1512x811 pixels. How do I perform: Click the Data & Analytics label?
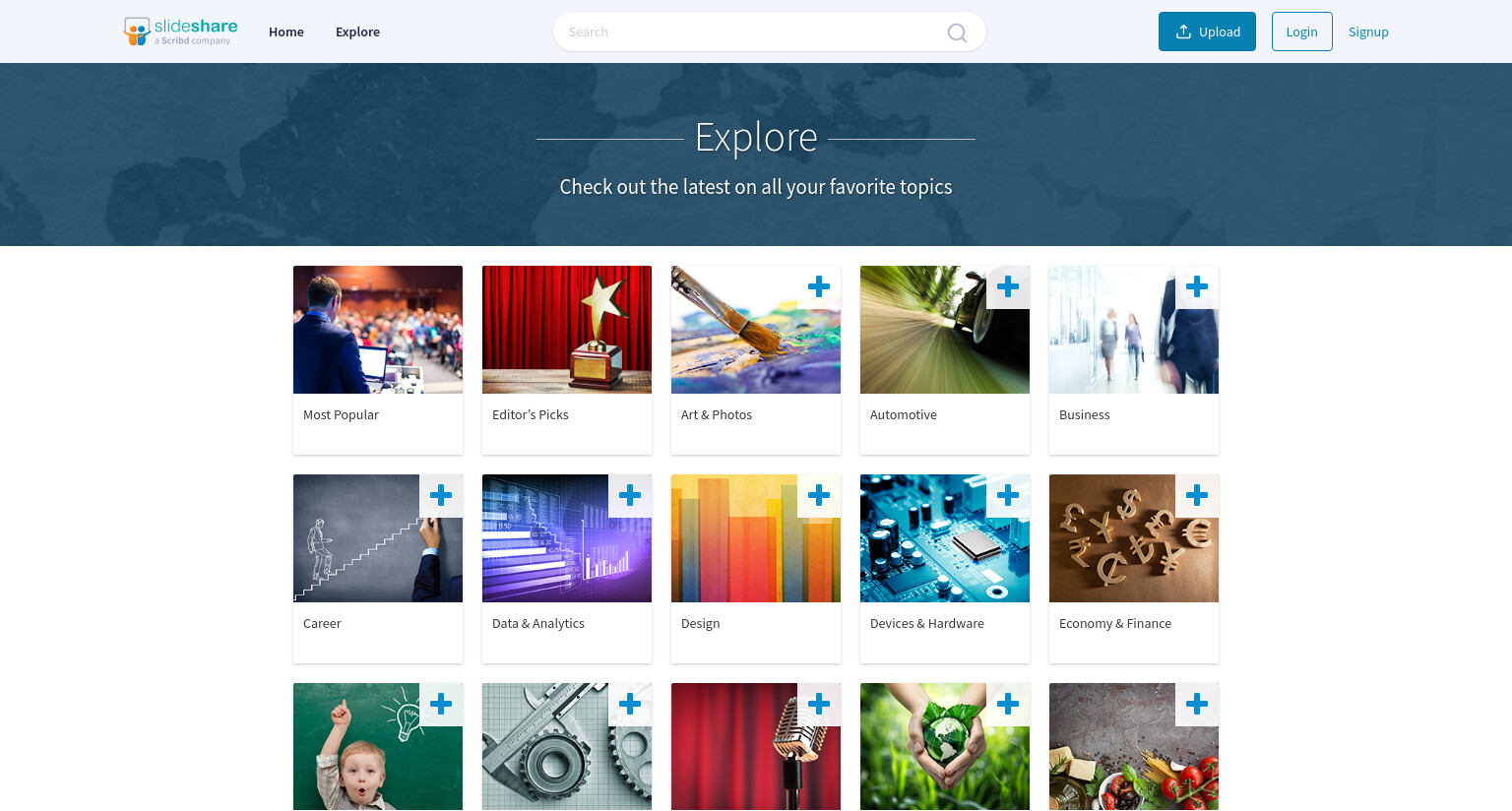(538, 623)
